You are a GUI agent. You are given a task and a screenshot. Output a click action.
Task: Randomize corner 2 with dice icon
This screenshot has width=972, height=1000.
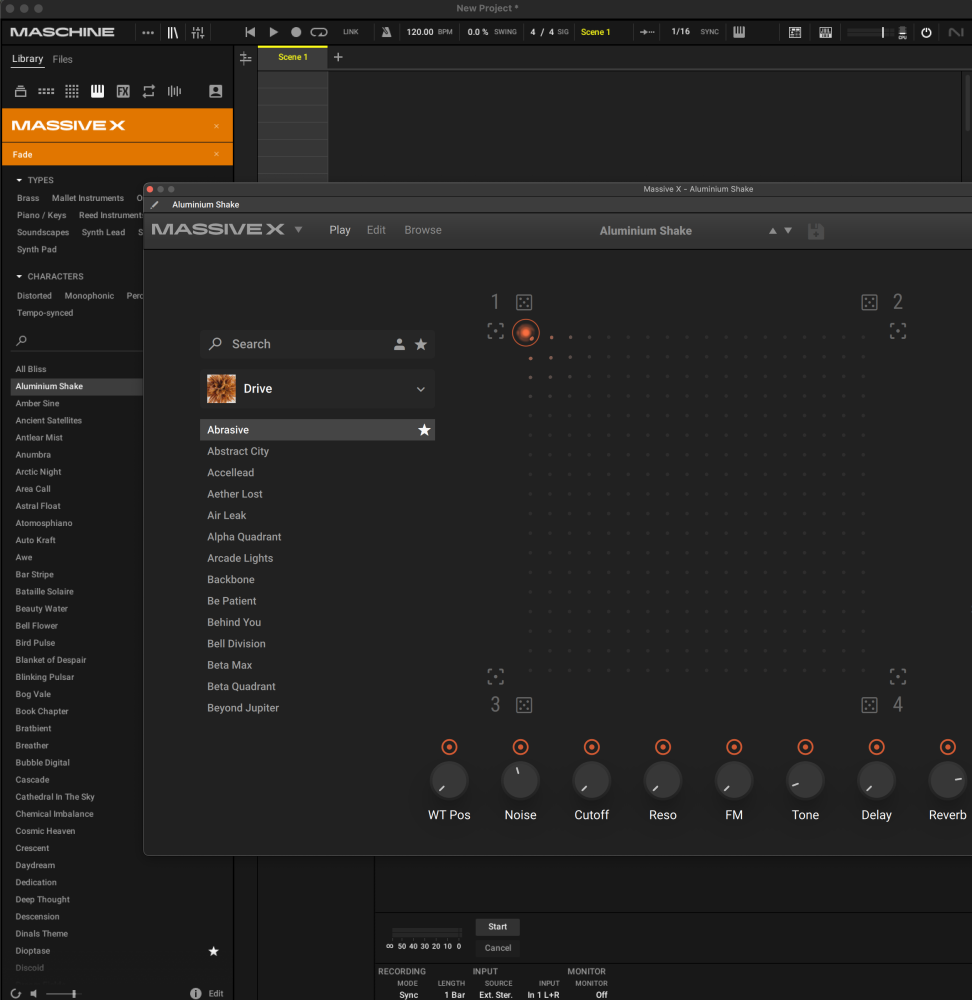pos(869,302)
